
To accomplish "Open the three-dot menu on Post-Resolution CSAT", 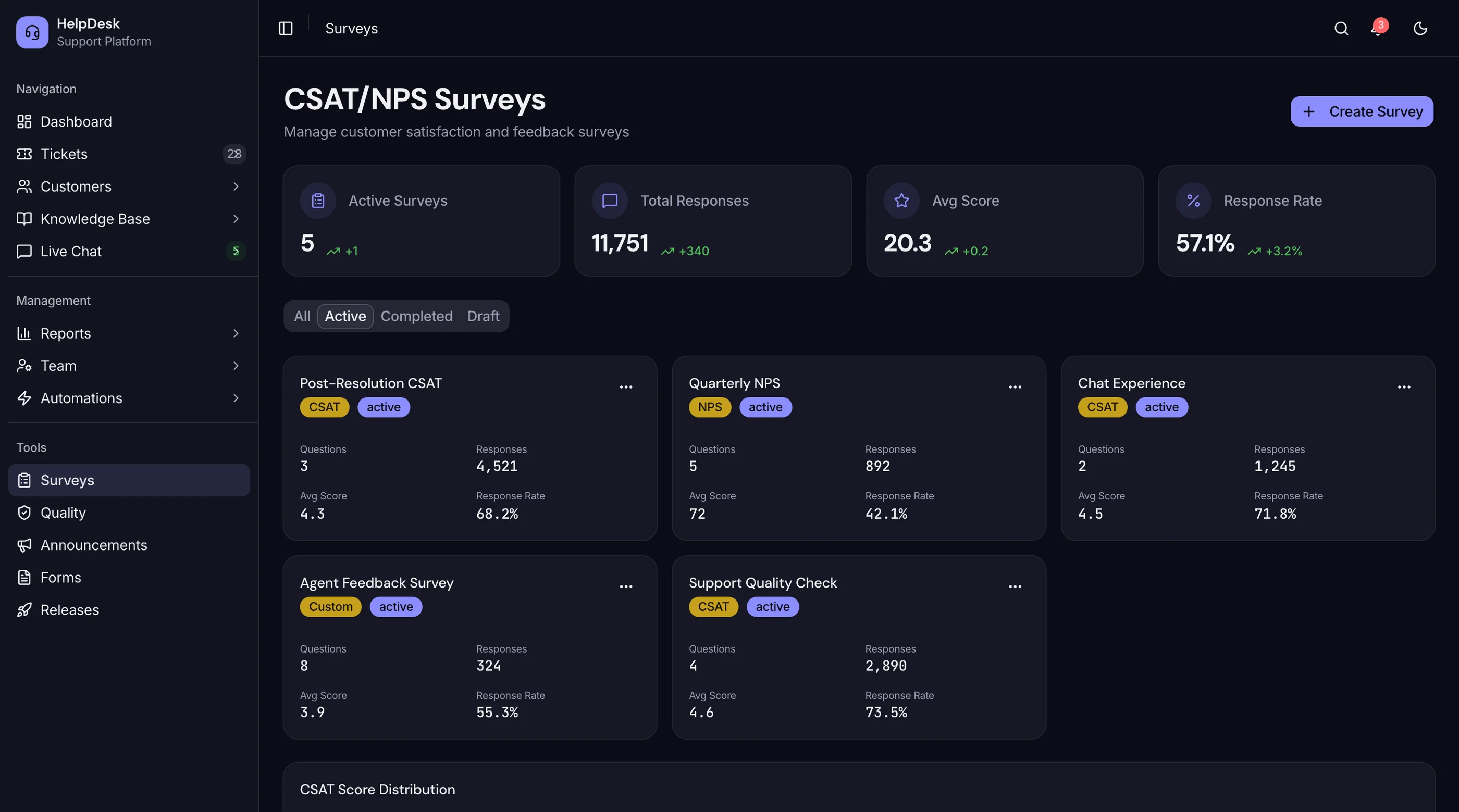I will (x=626, y=387).
